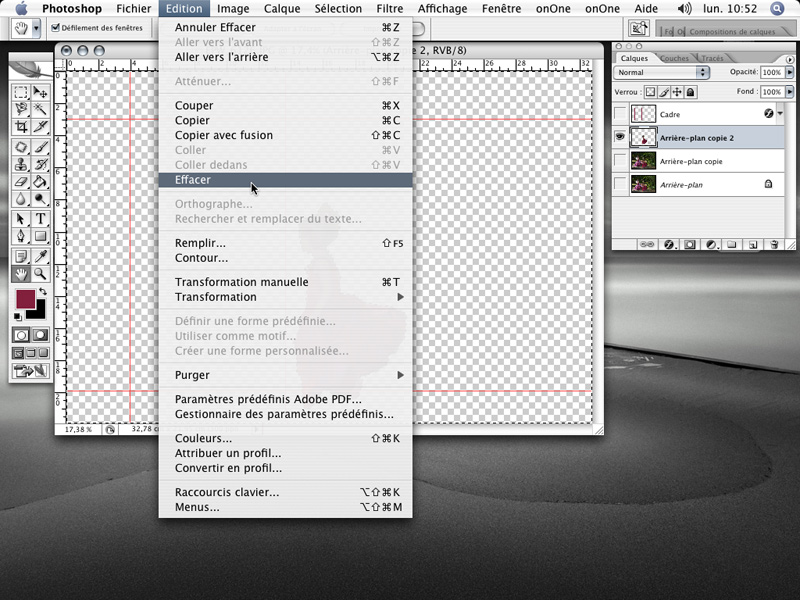The image size is (800, 600).
Task: Select the Eyedropper tool
Action: tap(40, 257)
